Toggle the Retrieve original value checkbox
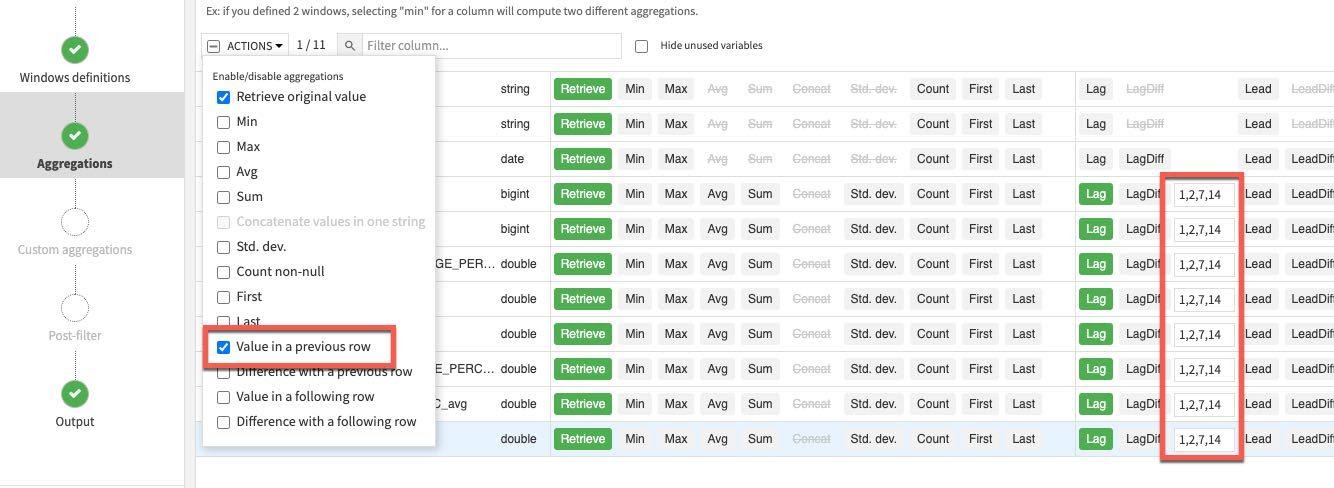1334x488 pixels. pyautogui.click(x=224, y=97)
